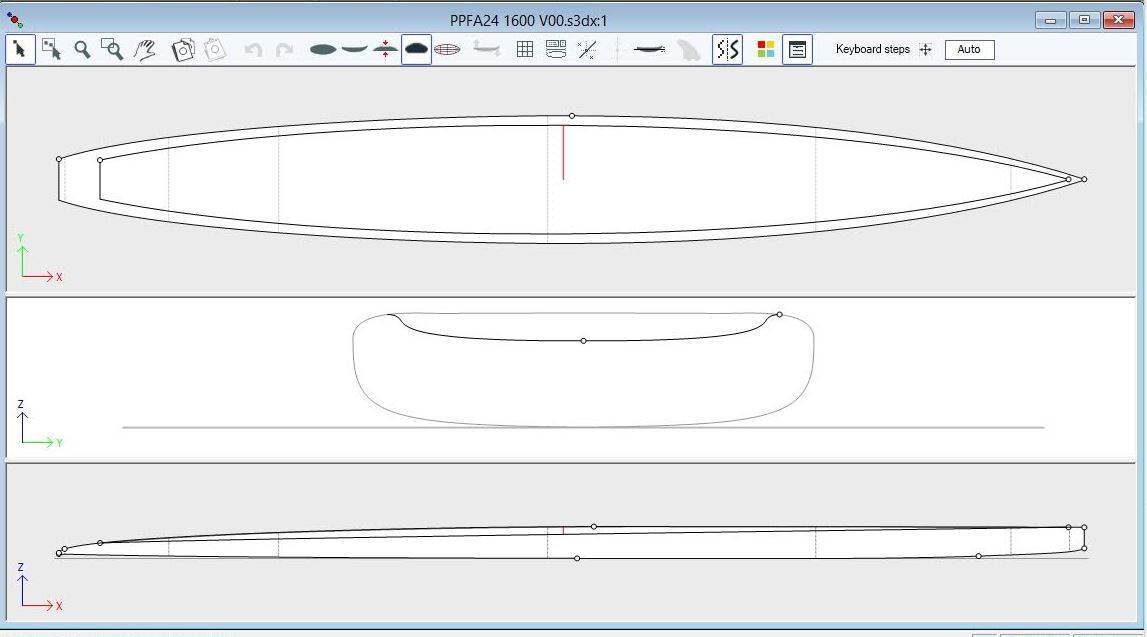The height and width of the screenshot is (637, 1147).
Task: Toggle the grid display
Action: (525, 49)
